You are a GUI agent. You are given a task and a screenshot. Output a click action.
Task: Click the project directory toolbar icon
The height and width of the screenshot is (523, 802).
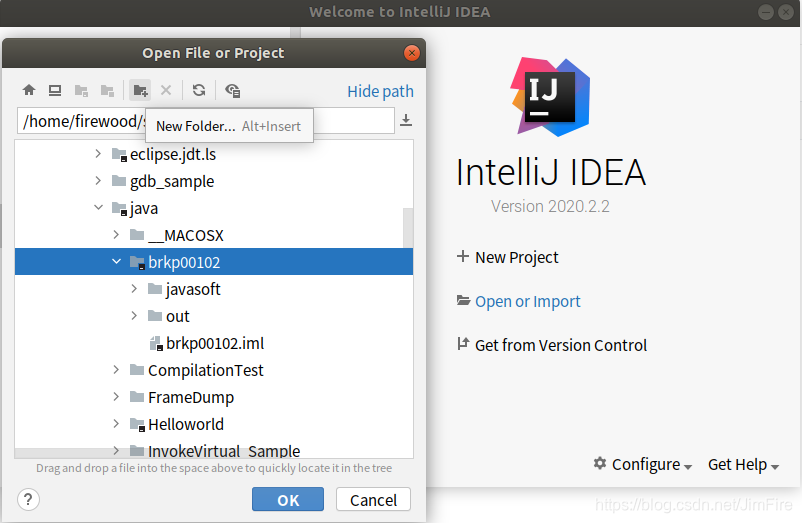(x=81, y=91)
